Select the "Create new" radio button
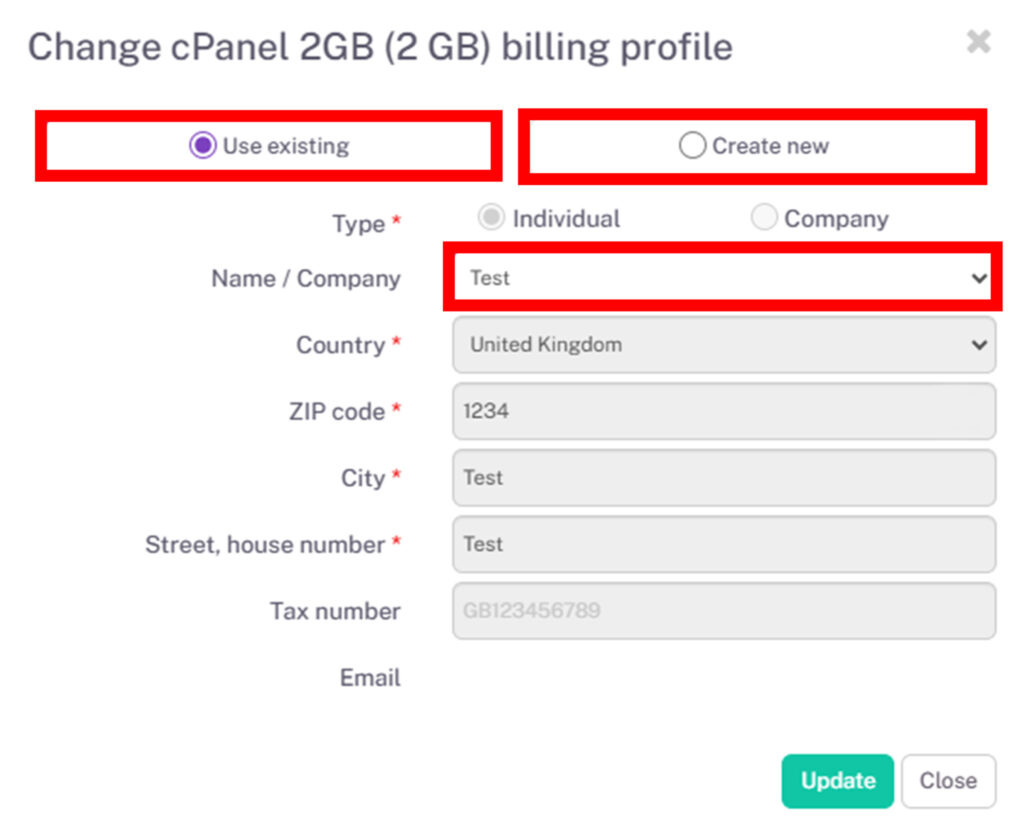 [692, 145]
